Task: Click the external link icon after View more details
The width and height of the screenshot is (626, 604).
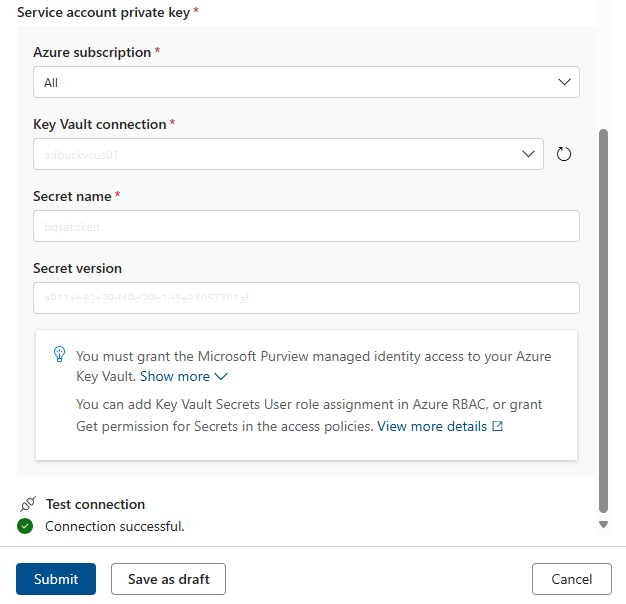Action: [498, 427]
